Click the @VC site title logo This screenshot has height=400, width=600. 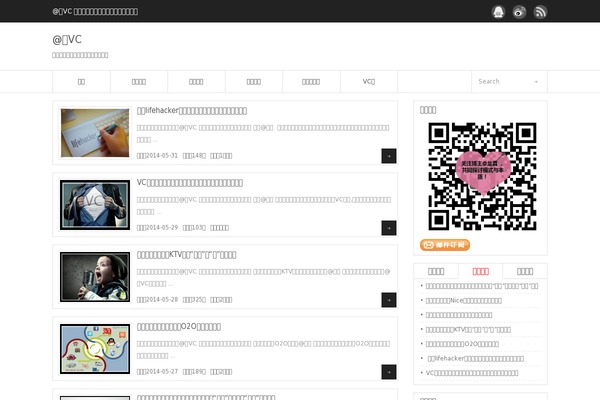pos(67,39)
